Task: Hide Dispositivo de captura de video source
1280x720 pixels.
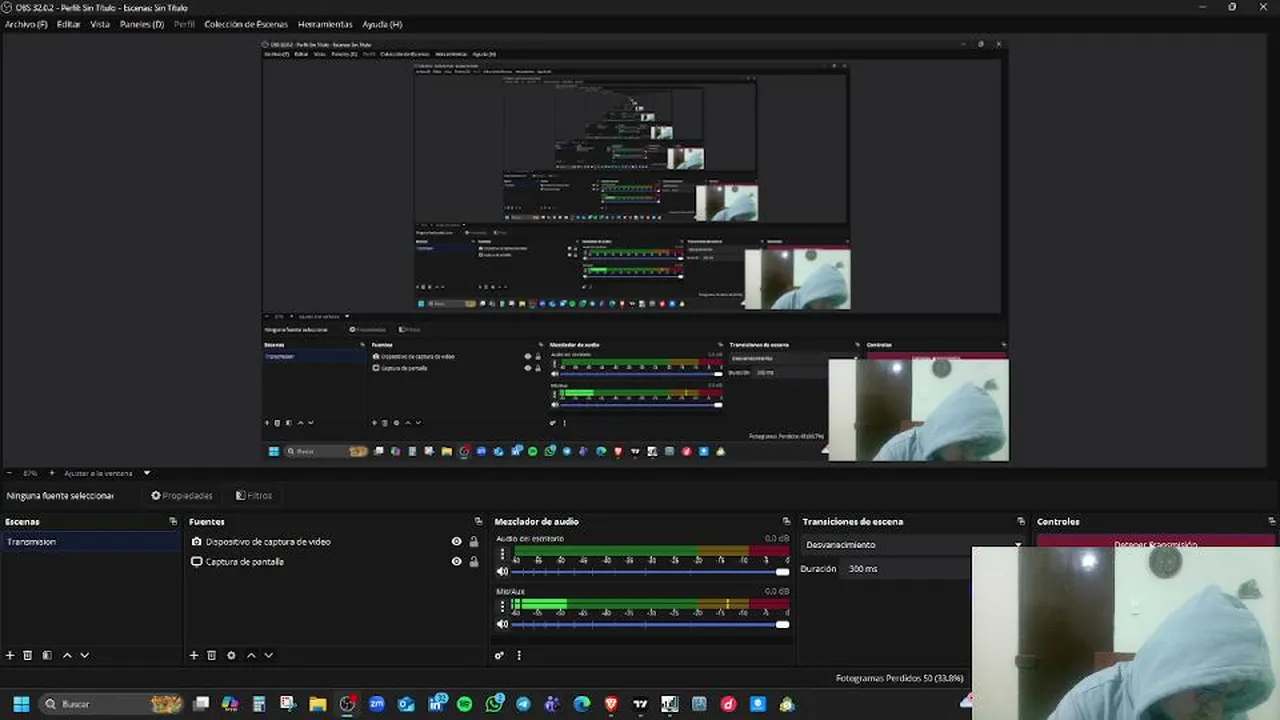Action: point(456,542)
